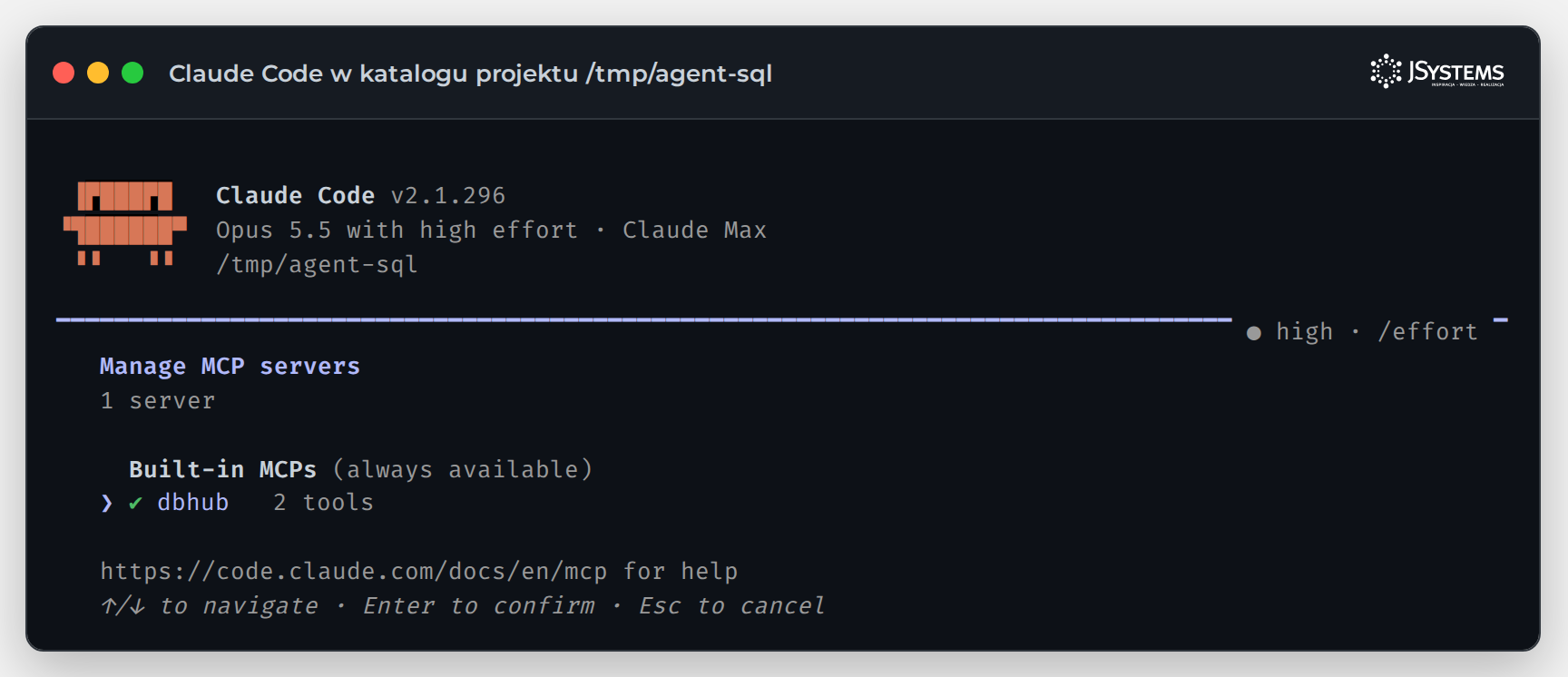
Task: Click the JSystems logo in title bar
Action: tap(1437, 72)
